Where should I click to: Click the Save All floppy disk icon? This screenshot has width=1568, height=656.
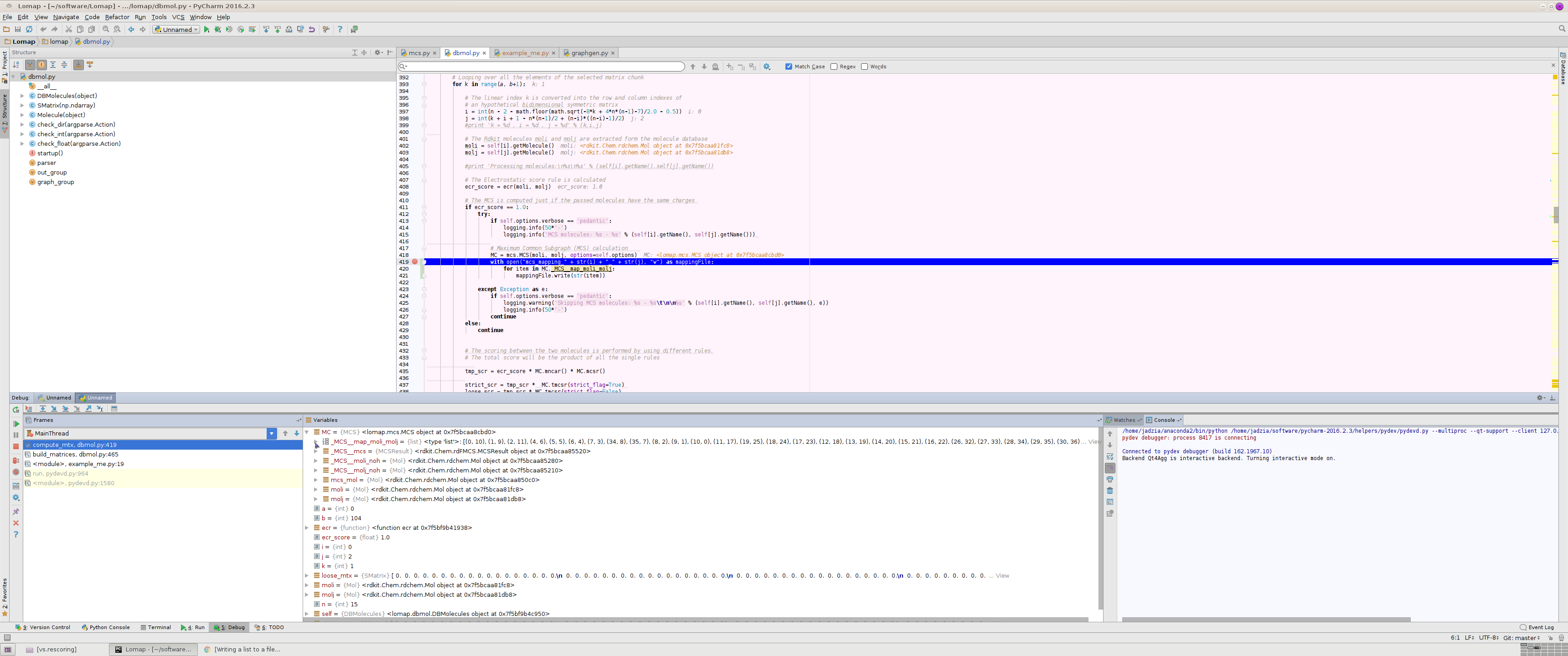coord(18,29)
